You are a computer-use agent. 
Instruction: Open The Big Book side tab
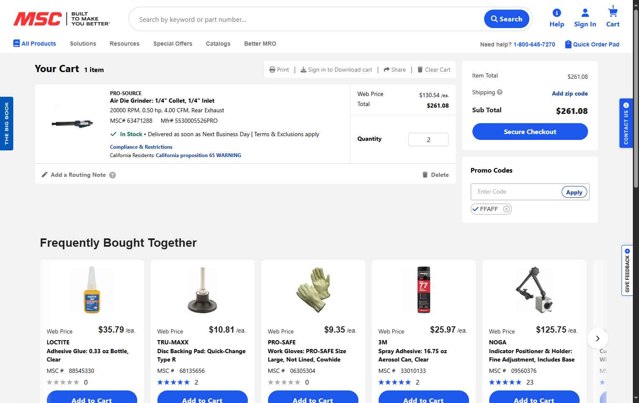[6, 123]
